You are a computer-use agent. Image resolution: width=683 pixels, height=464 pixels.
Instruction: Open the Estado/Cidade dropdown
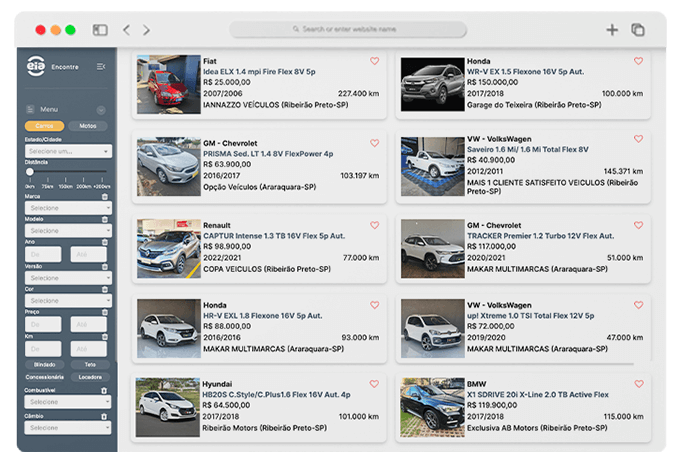coord(67,151)
